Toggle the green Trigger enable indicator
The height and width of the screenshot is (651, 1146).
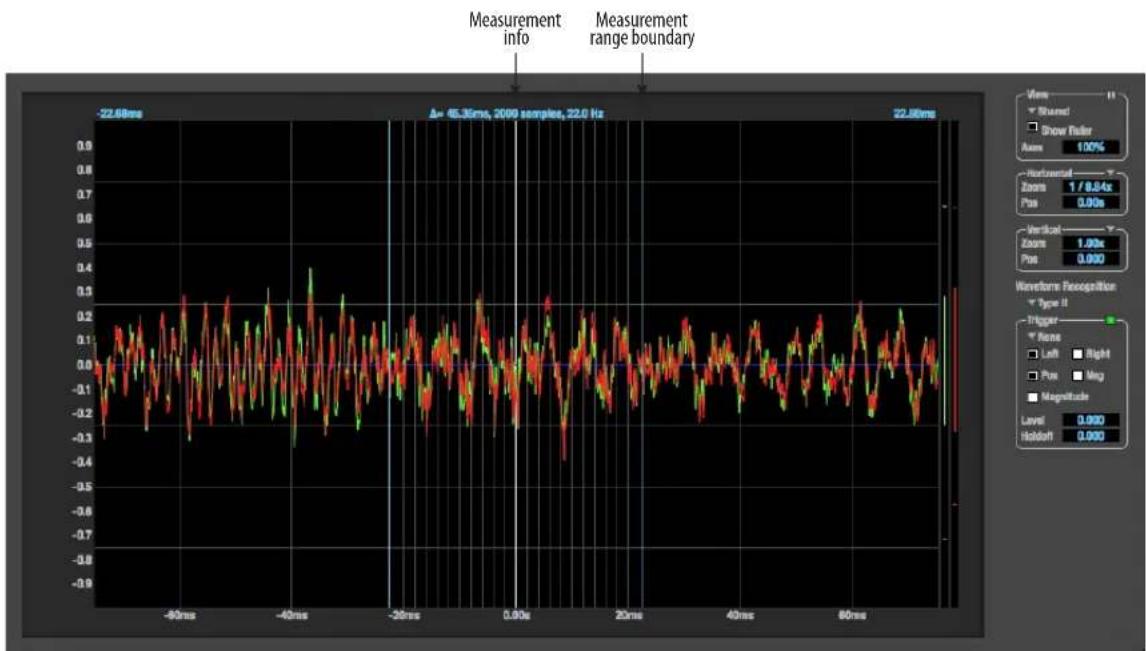click(x=1111, y=320)
